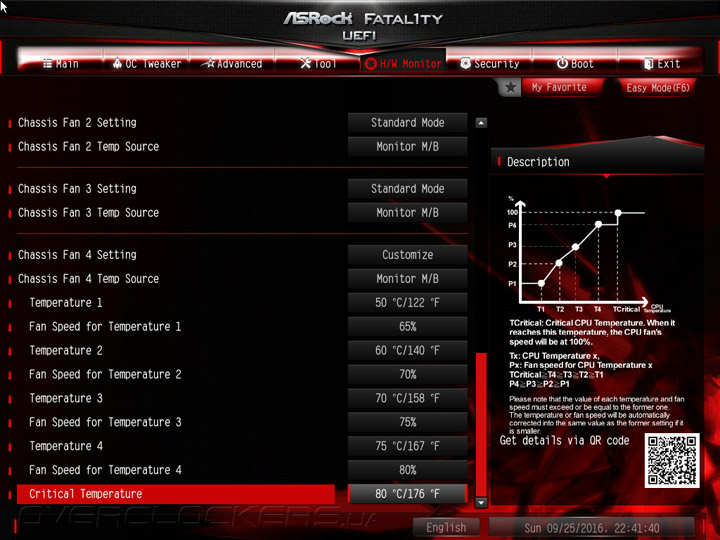
Task: Go to the Security tab
Action: (489, 63)
